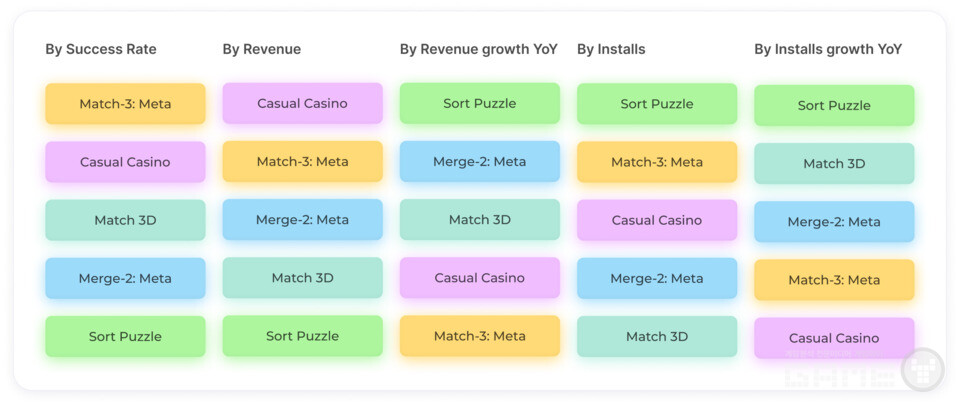Select the By Installs growth YoY heading

point(828,49)
